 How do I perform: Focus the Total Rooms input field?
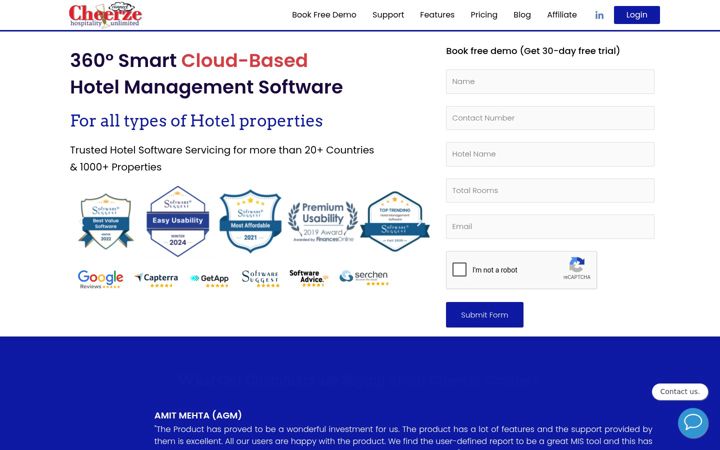[550, 190]
